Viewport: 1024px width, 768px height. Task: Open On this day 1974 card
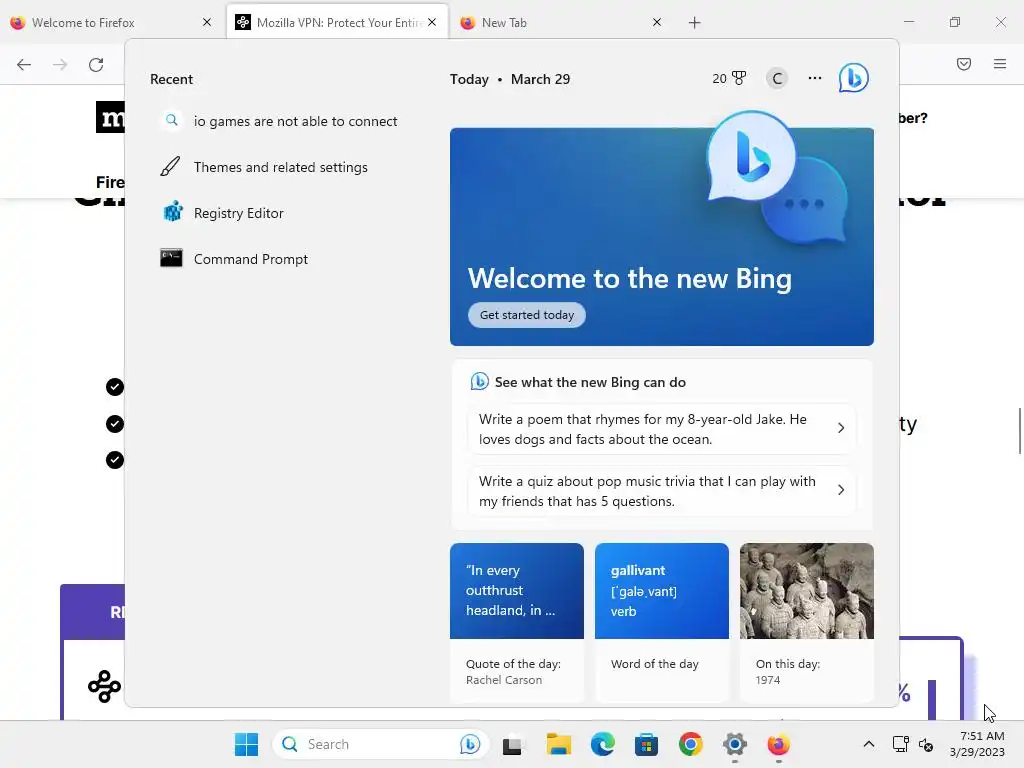[x=807, y=622]
